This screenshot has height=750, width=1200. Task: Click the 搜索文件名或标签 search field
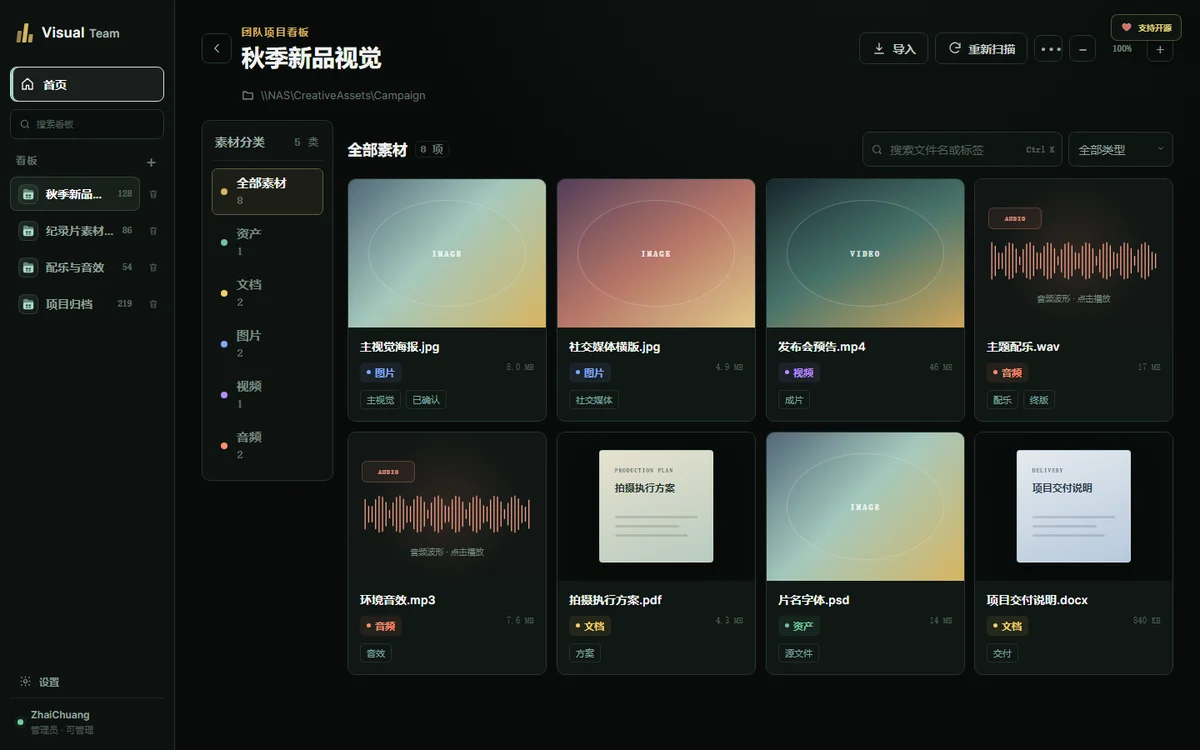point(962,149)
